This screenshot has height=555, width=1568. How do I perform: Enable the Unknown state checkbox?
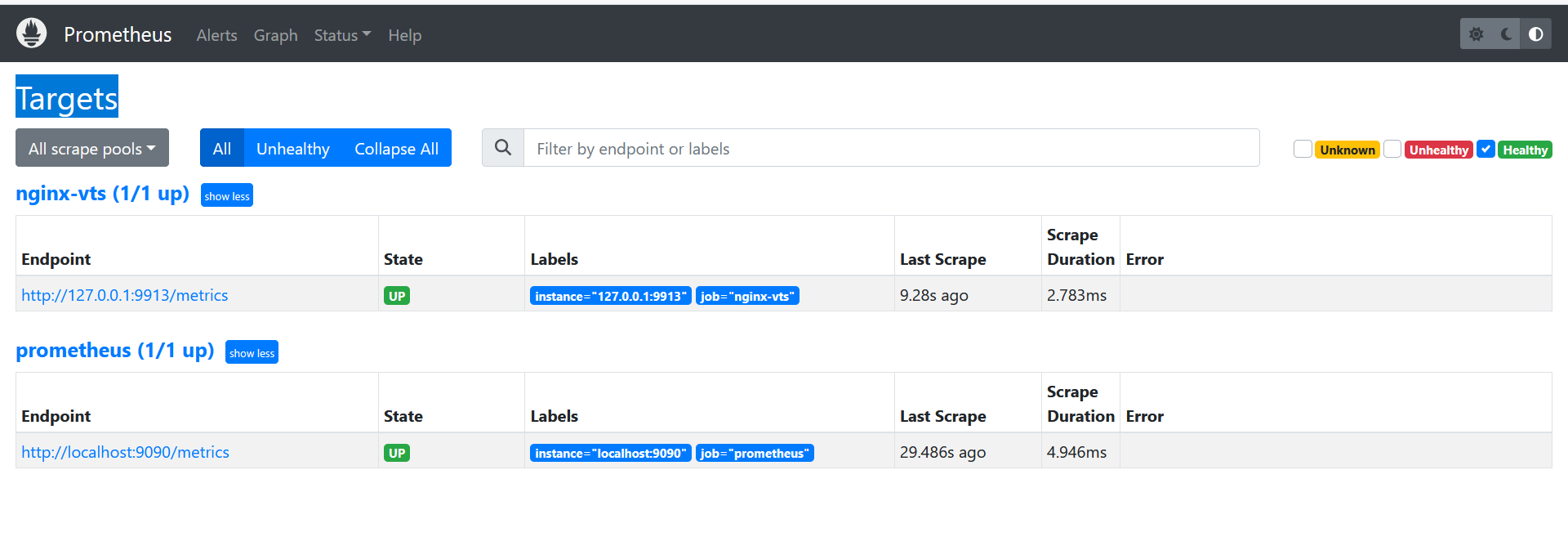pos(1303,150)
